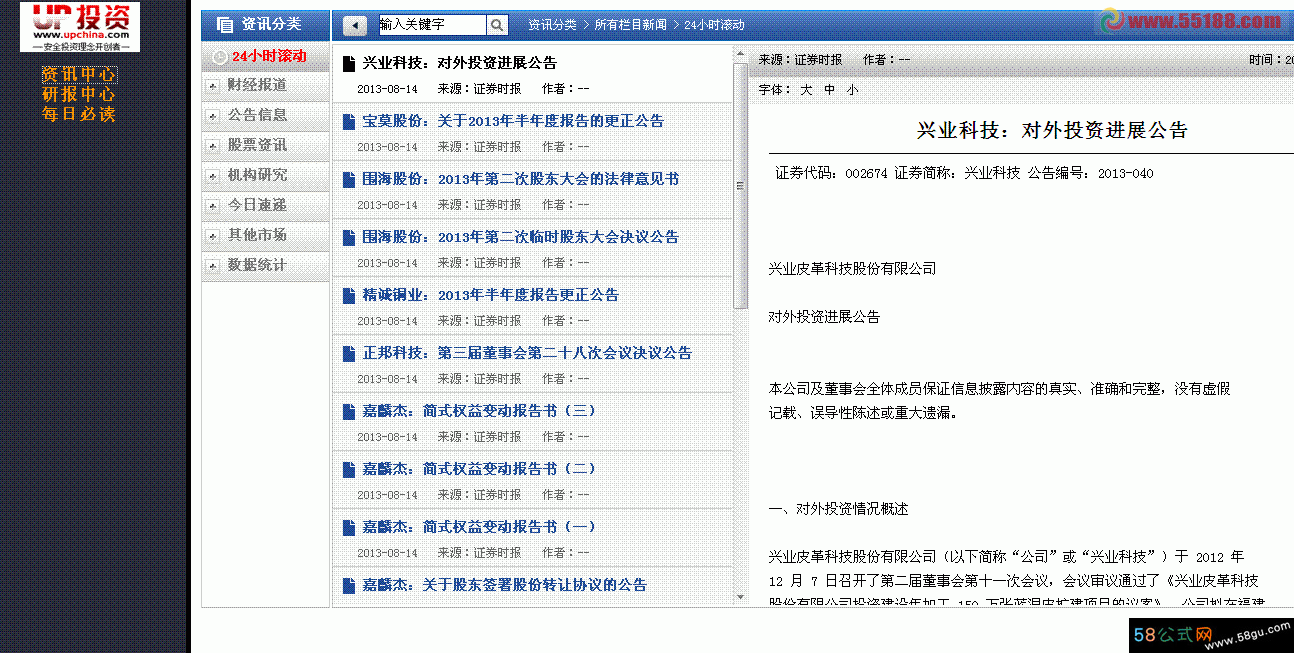1294x653 pixels.
Task: Click the standalone line 对外投资进展公告 in the article body
Action: 824,317
